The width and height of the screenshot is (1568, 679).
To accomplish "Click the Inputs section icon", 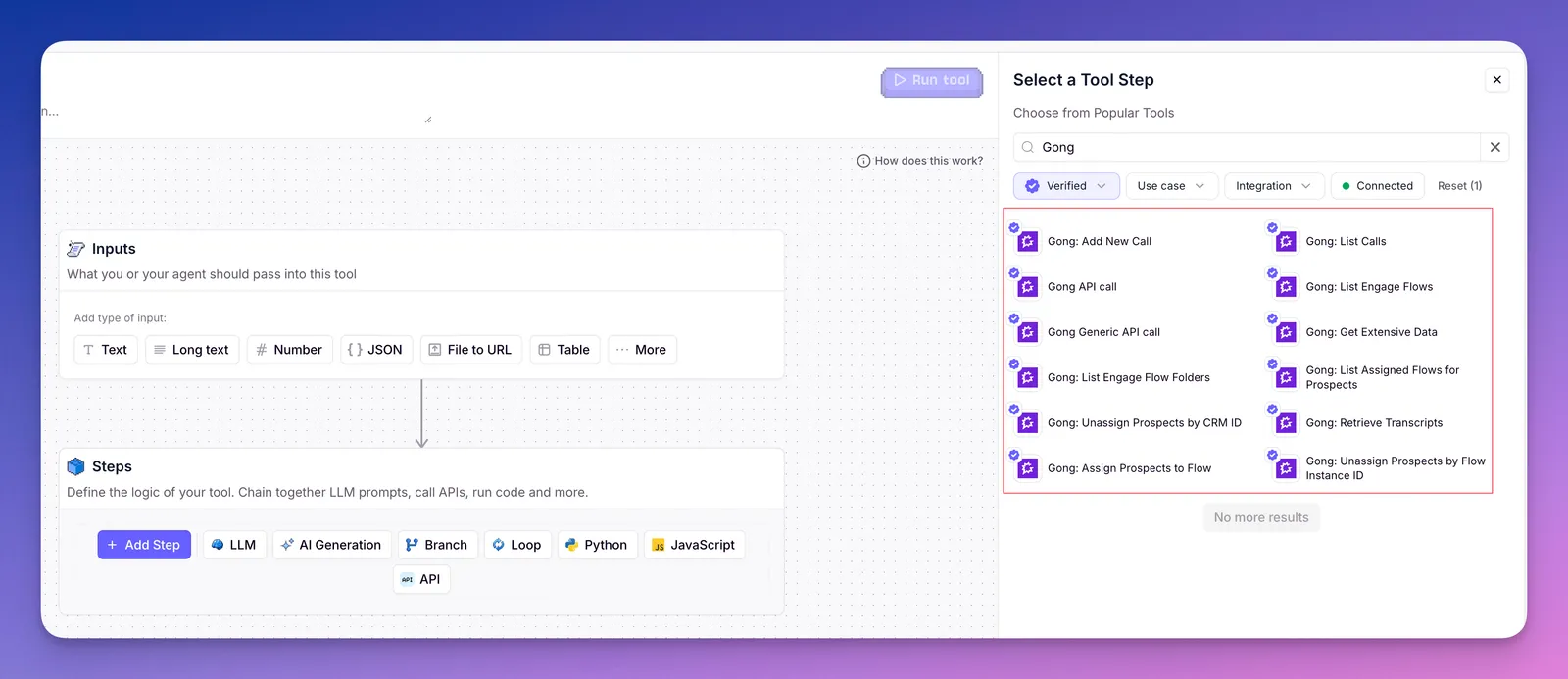I will (x=75, y=249).
